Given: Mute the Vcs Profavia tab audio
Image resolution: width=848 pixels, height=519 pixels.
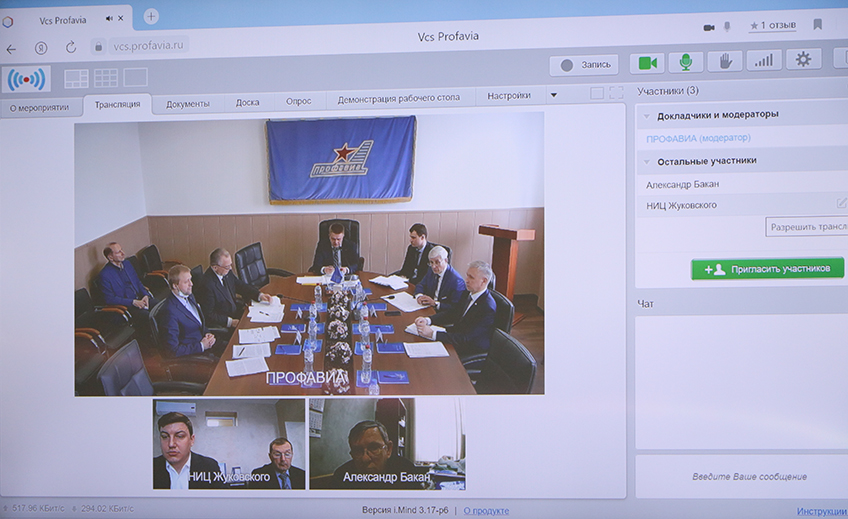Looking at the screenshot, I should tap(109, 18).
